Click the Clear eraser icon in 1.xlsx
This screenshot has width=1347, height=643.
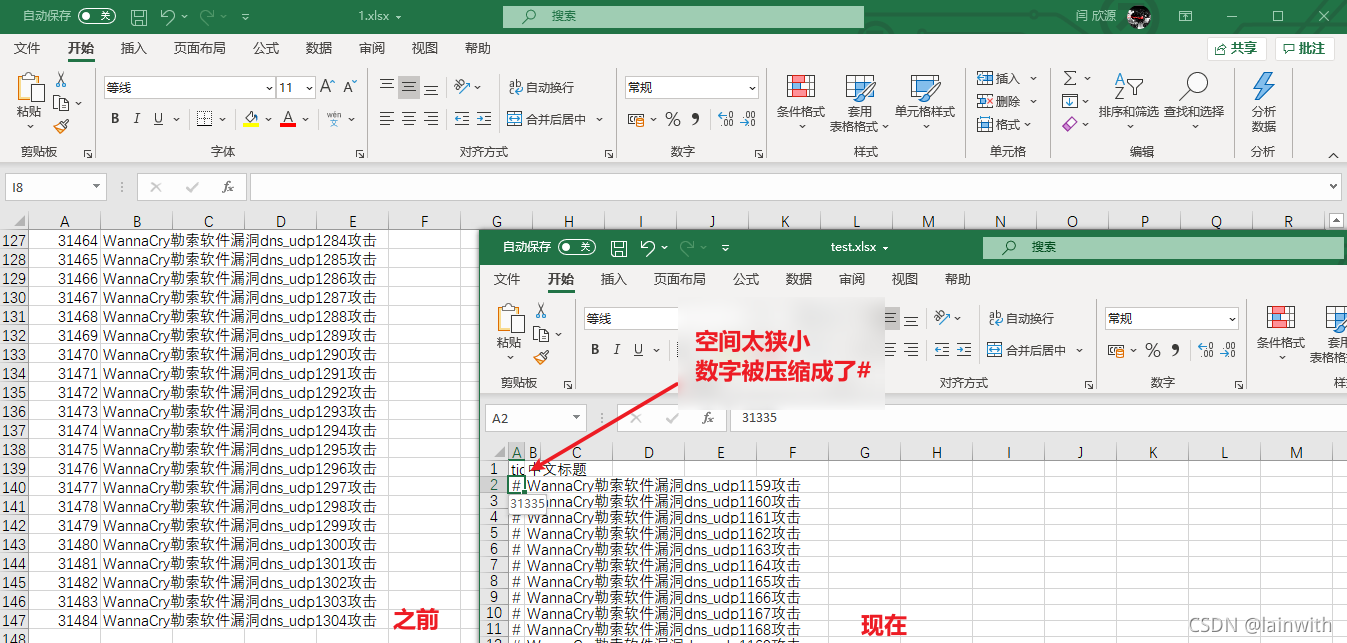pos(1070,124)
